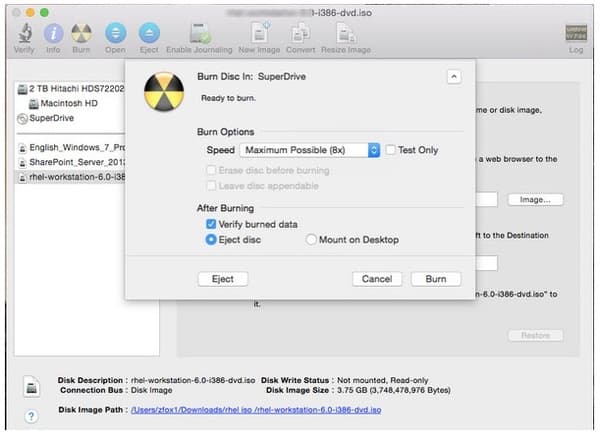Click the help question mark icon
The width and height of the screenshot is (600, 434).
coord(31,416)
